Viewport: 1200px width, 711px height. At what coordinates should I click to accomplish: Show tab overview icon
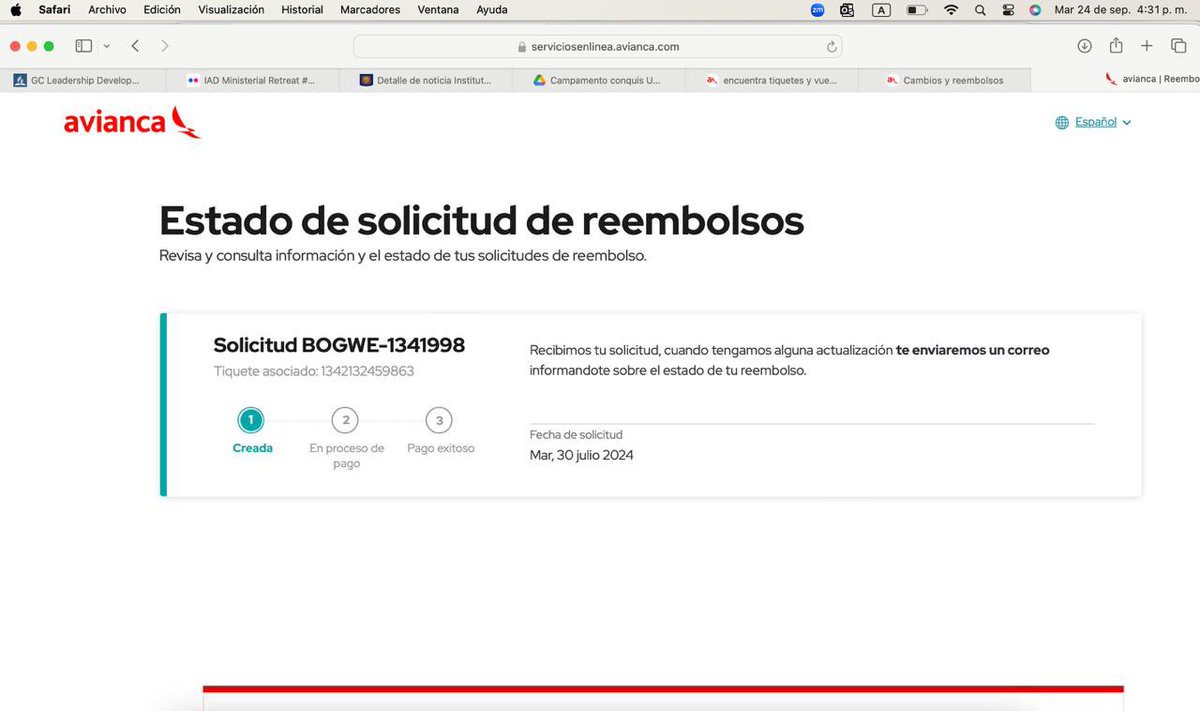1178,46
